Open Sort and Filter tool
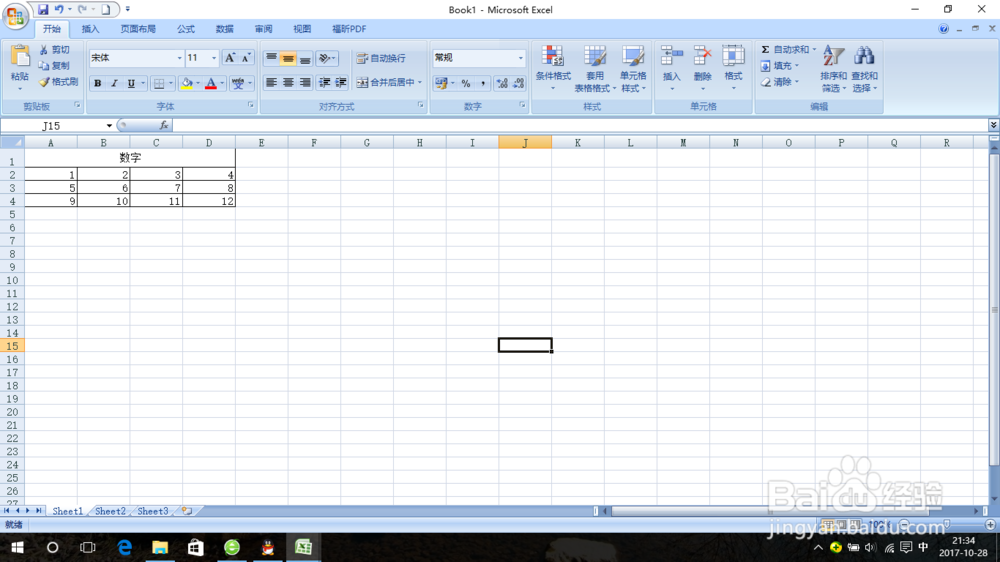 click(833, 56)
